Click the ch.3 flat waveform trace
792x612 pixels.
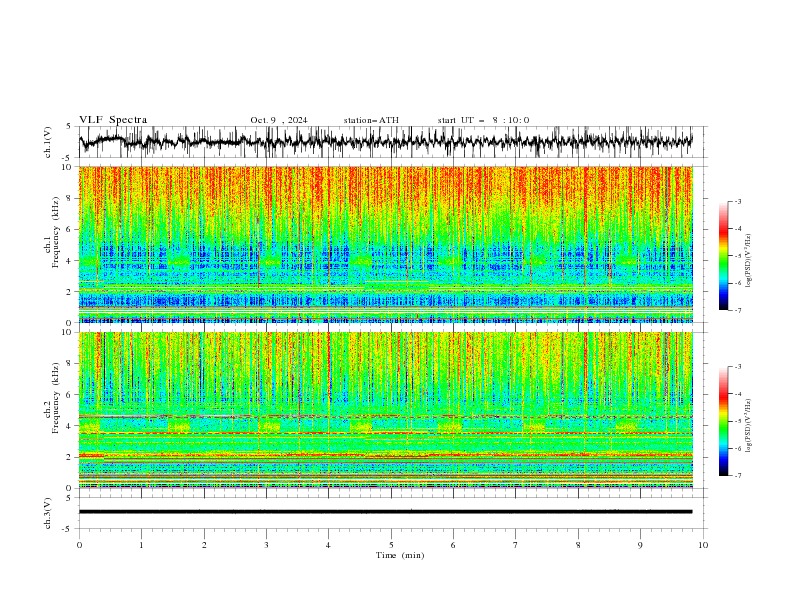pos(386,512)
